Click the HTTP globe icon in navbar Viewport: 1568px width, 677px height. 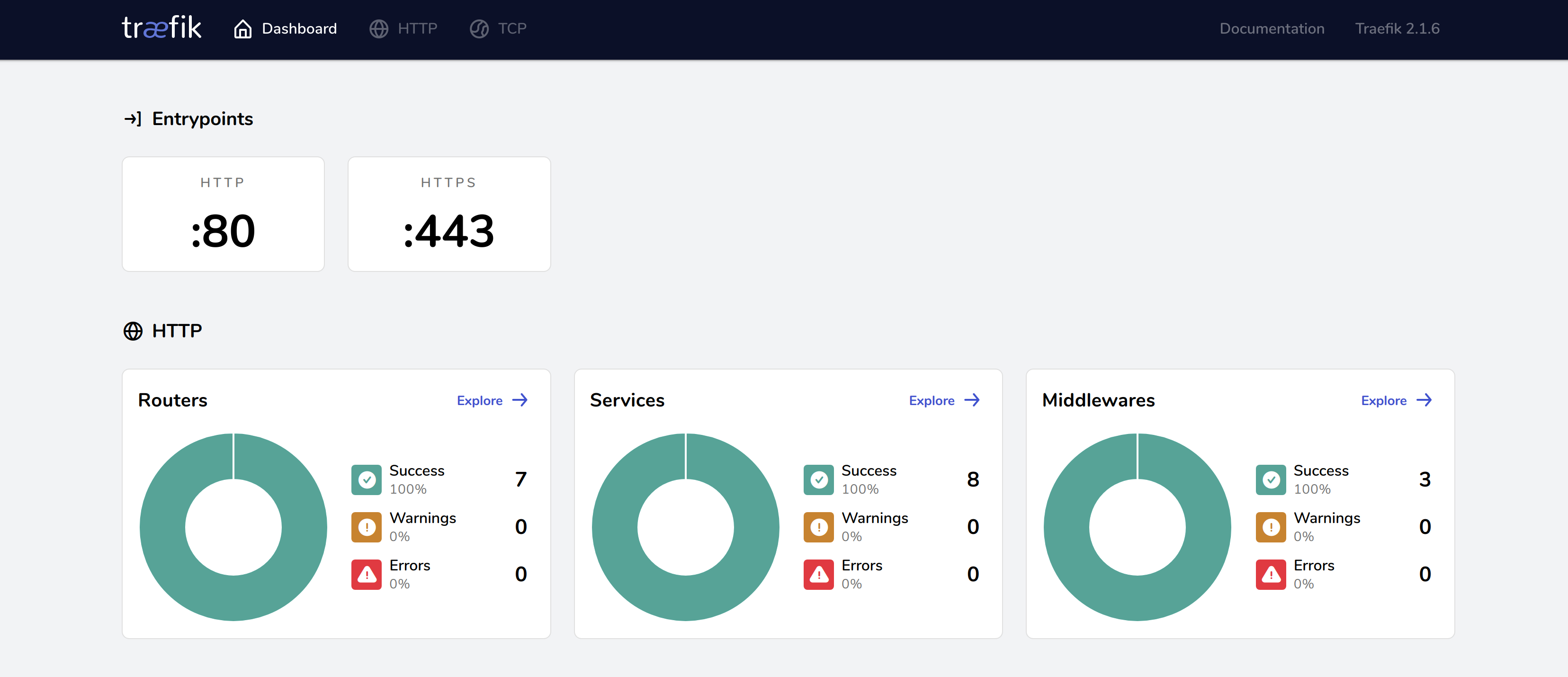point(378,28)
